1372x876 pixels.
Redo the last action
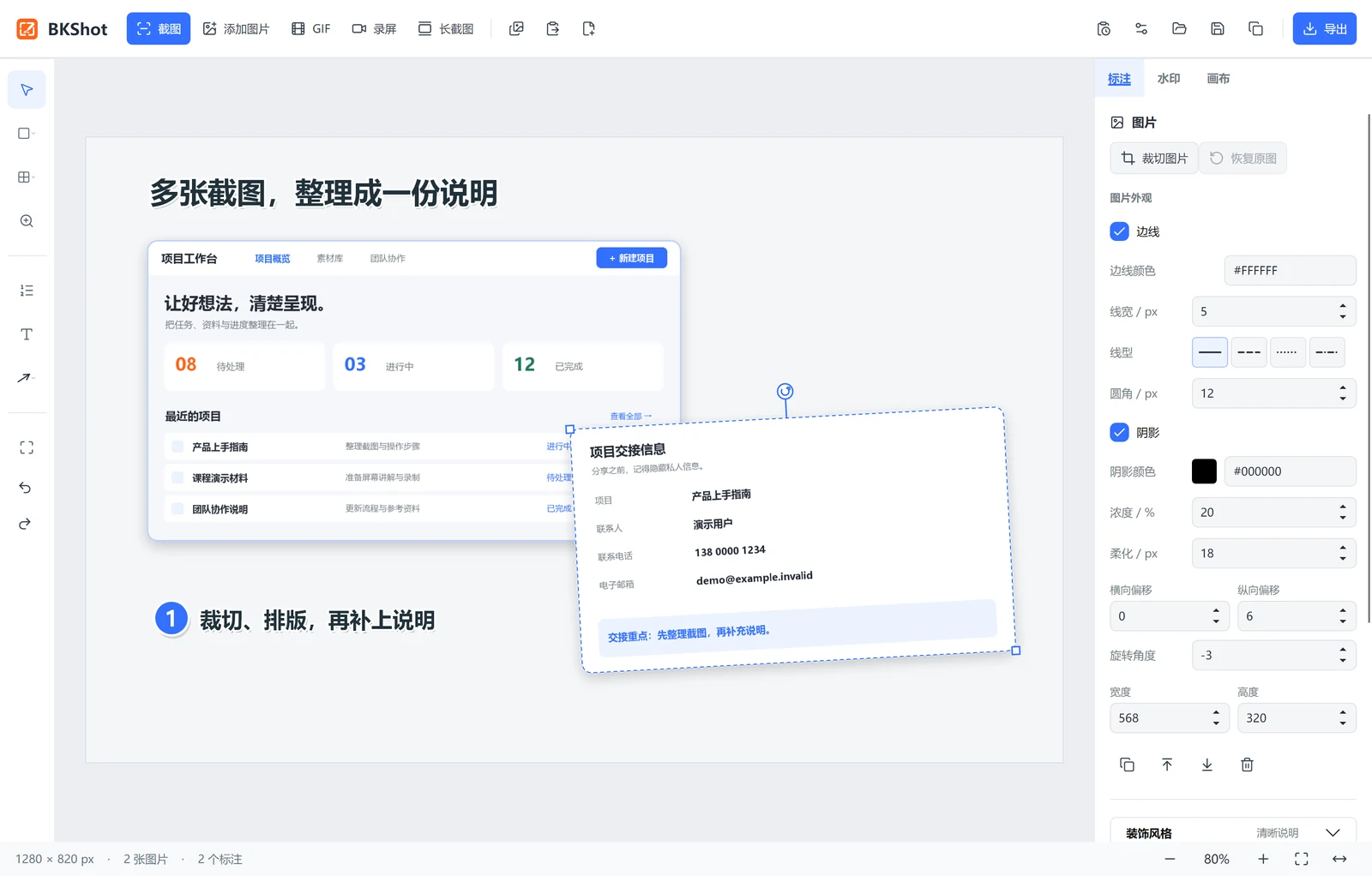pyautogui.click(x=25, y=524)
